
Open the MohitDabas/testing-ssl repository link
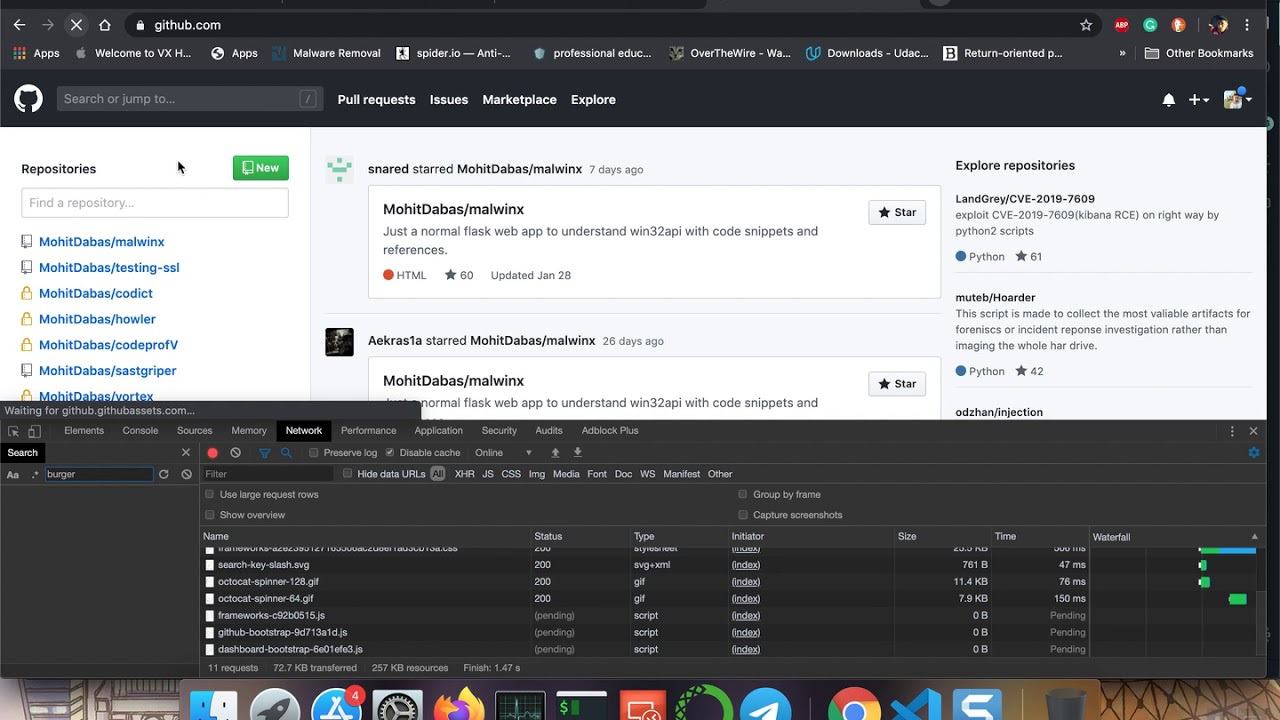click(109, 268)
